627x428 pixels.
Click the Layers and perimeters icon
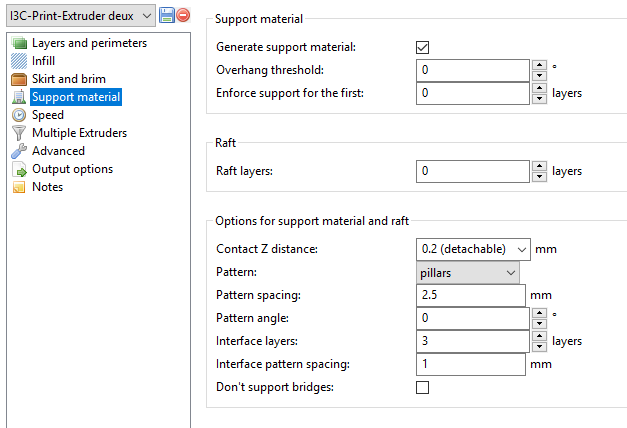pos(19,43)
